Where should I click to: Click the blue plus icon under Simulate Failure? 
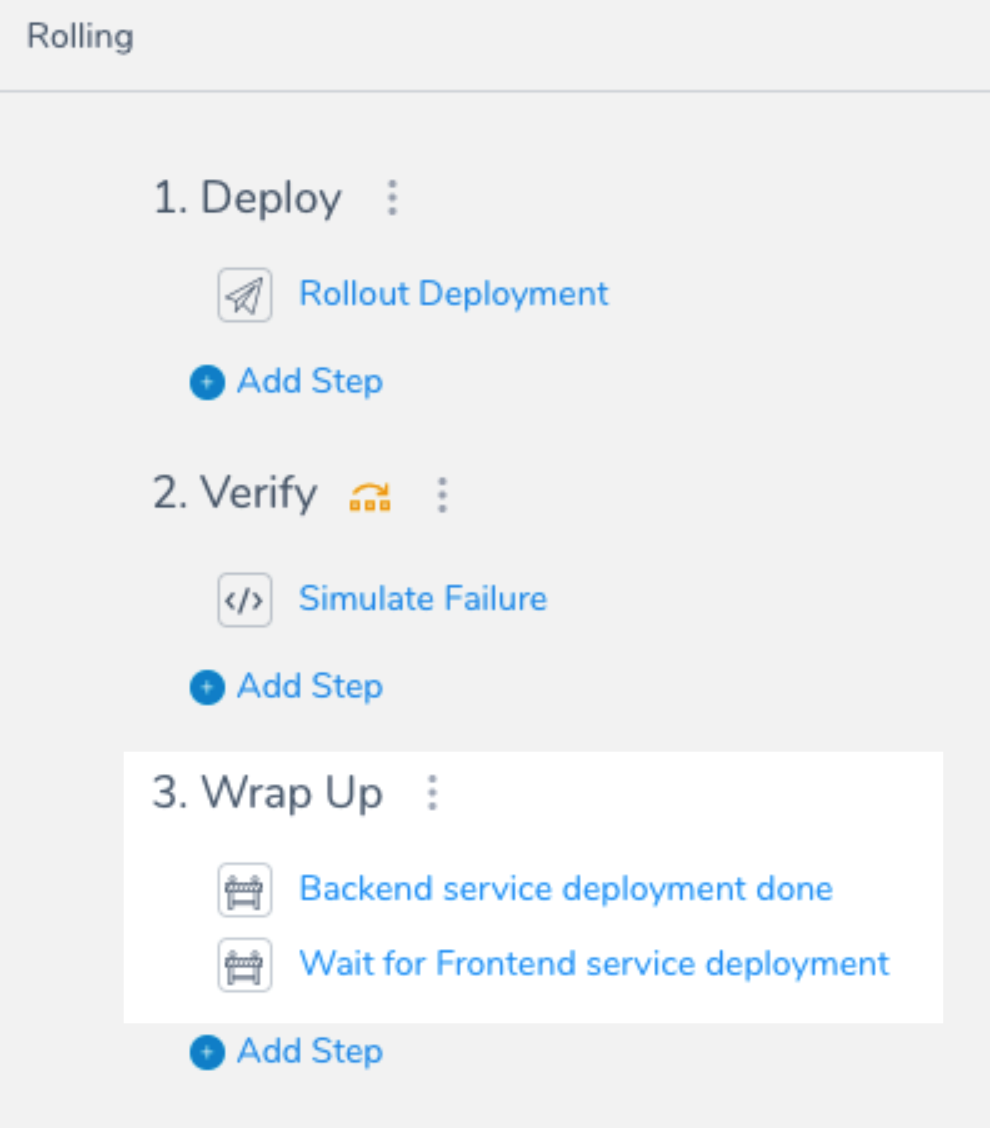pyautogui.click(x=207, y=688)
